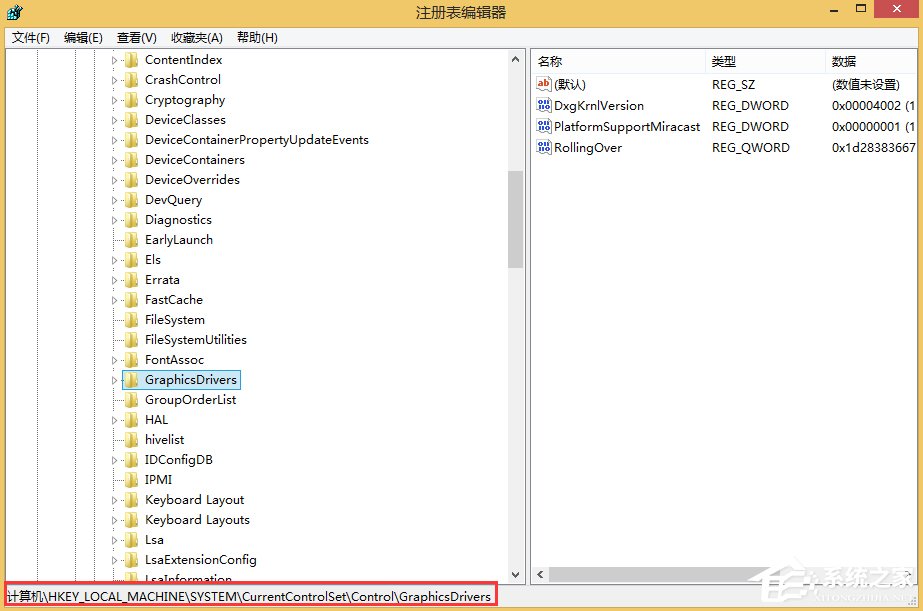Image resolution: width=923 pixels, height=611 pixels.
Task: Select the Cryptography folder icon
Action: [x=131, y=99]
